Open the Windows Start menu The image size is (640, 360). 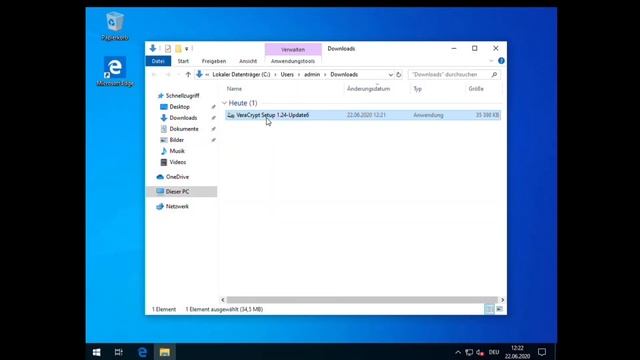[96, 352]
